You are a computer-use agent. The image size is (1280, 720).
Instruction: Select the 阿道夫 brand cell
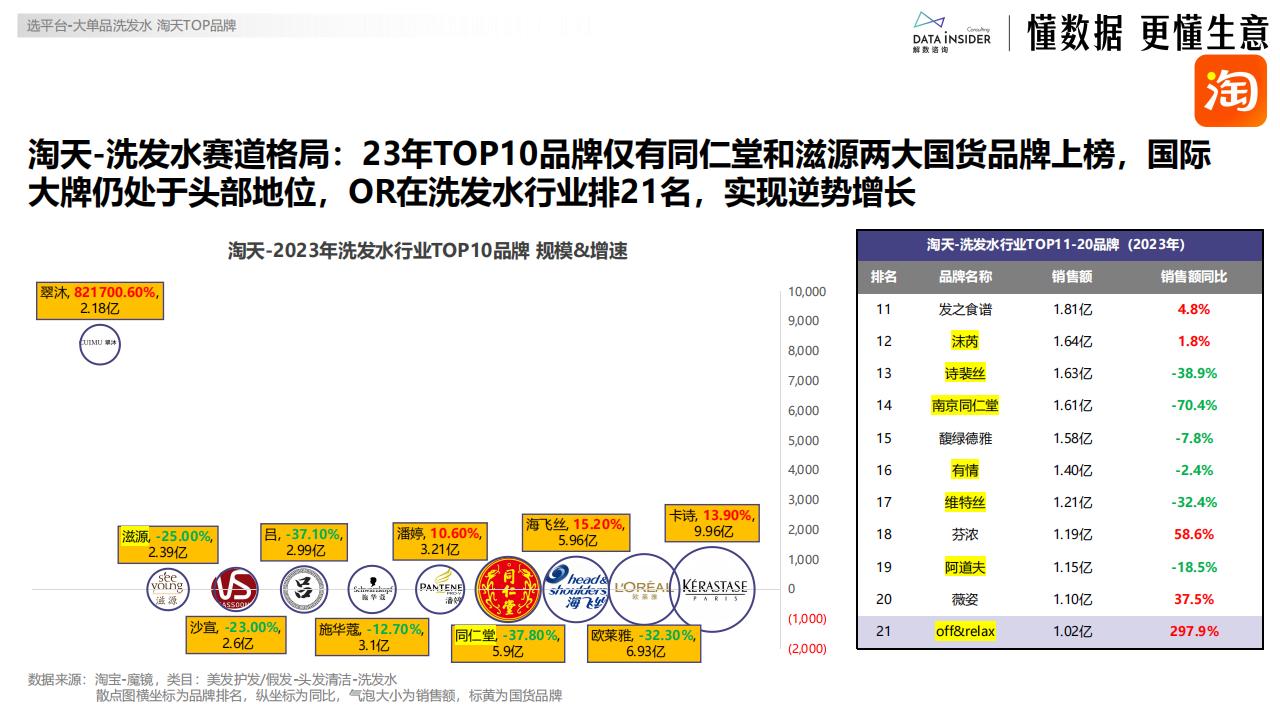point(965,567)
